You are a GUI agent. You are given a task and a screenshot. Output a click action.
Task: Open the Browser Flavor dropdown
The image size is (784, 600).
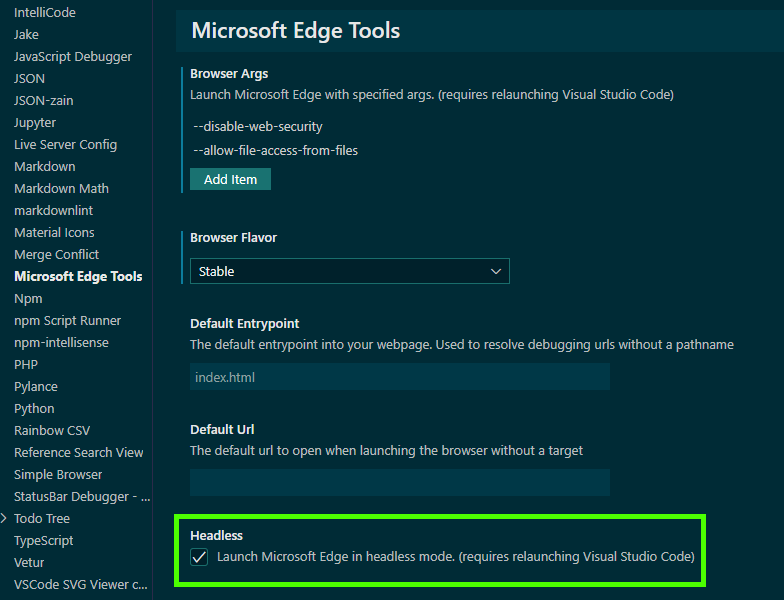[x=350, y=271]
